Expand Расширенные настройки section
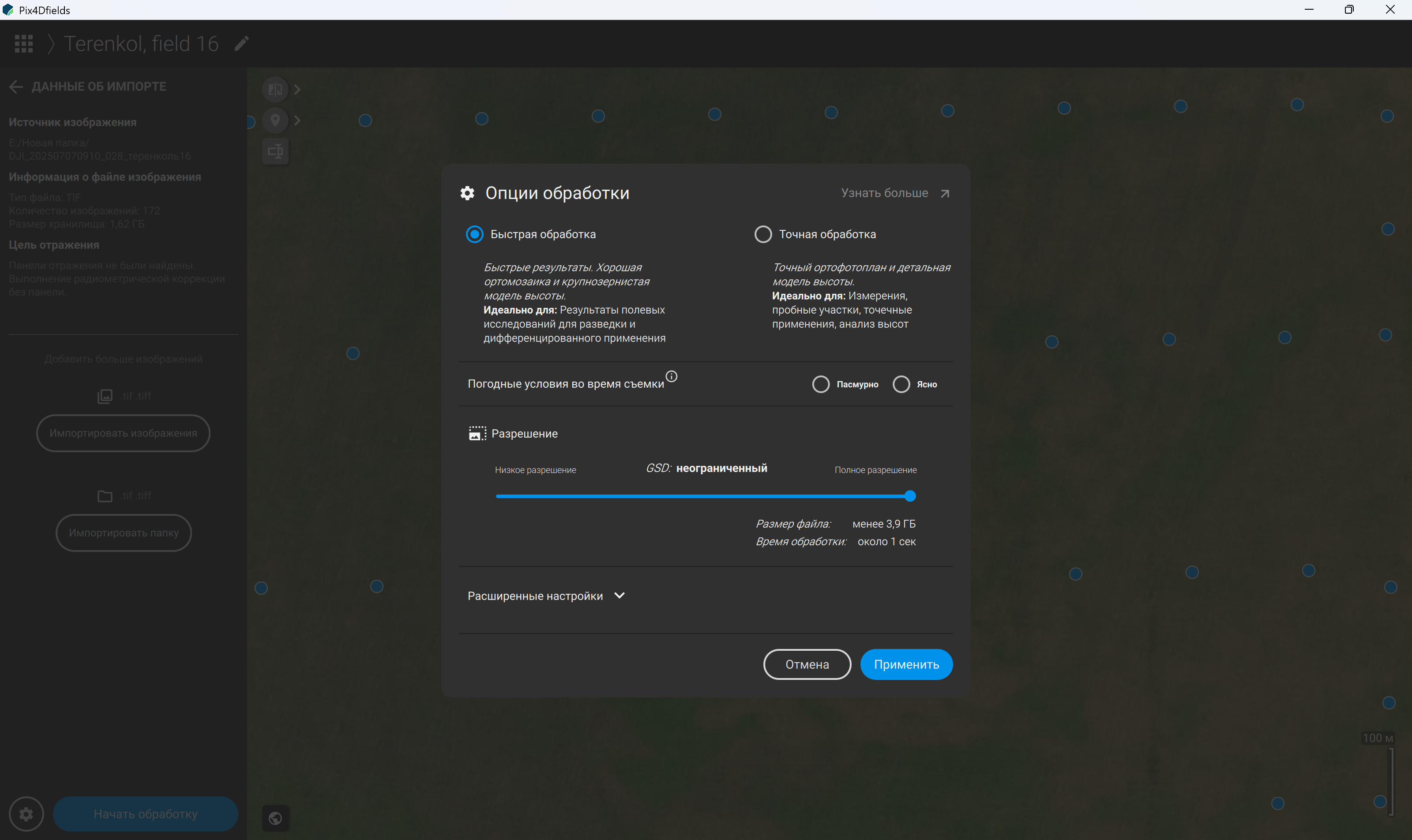 [546, 596]
